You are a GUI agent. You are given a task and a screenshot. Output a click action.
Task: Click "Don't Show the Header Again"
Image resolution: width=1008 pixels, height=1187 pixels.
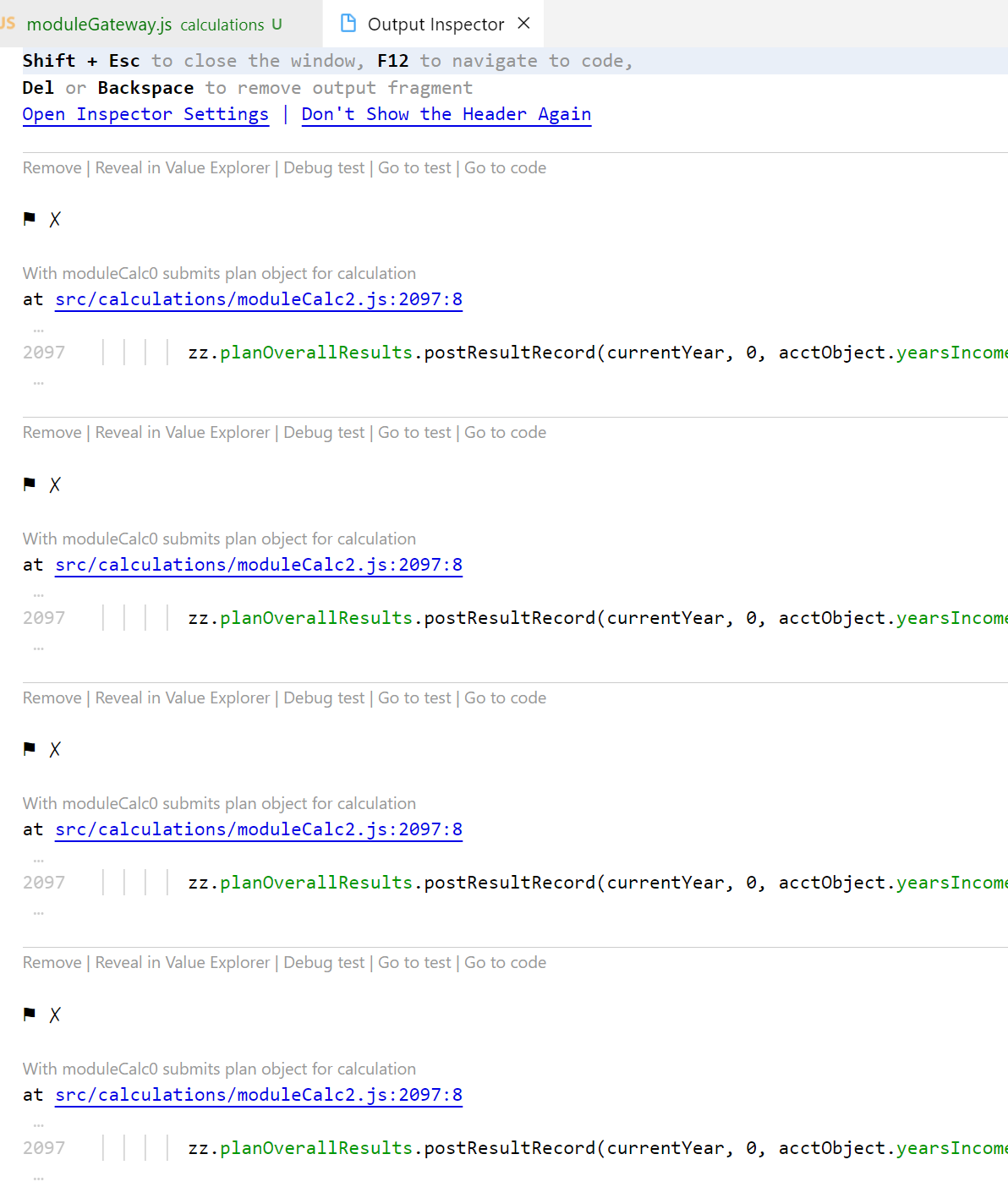pyautogui.click(x=446, y=114)
